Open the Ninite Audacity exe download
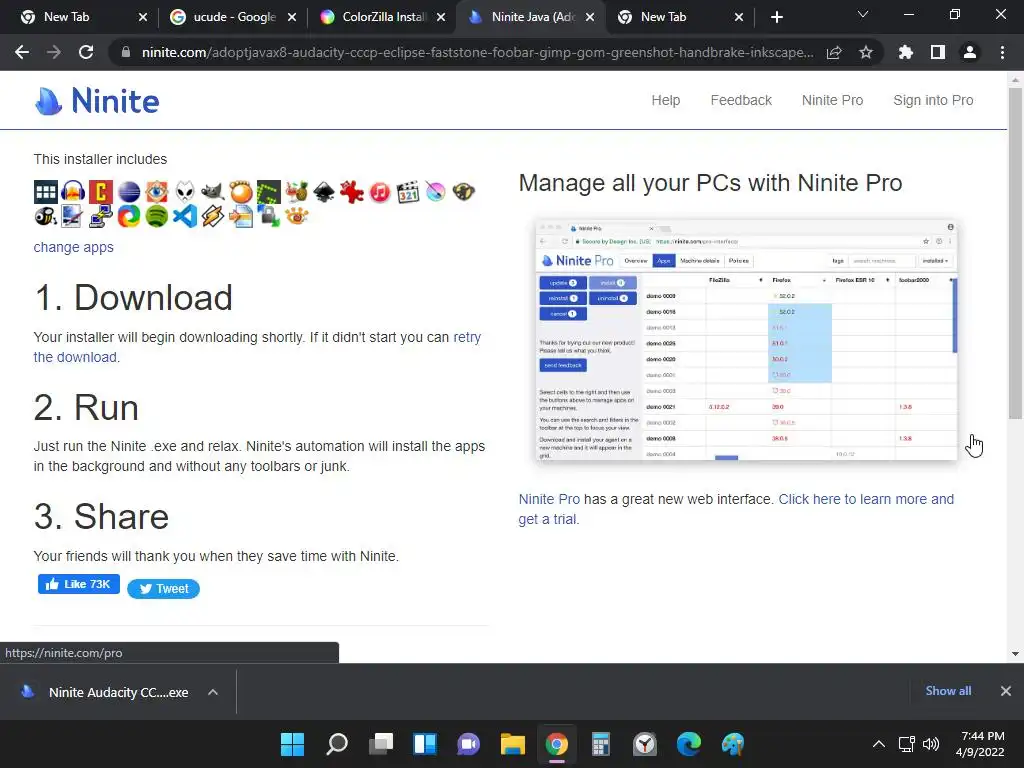1024x768 pixels. tap(118, 692)
